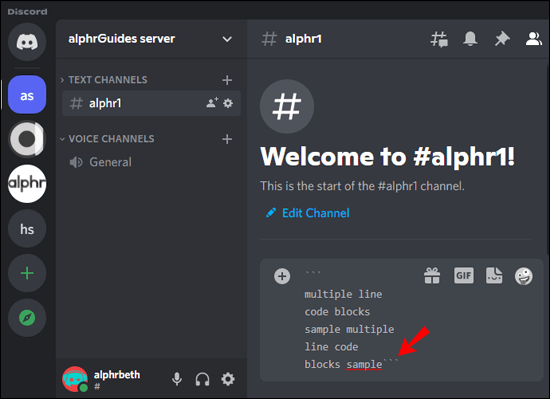Open alphrGuides server dropdown menu

(227, 39)
